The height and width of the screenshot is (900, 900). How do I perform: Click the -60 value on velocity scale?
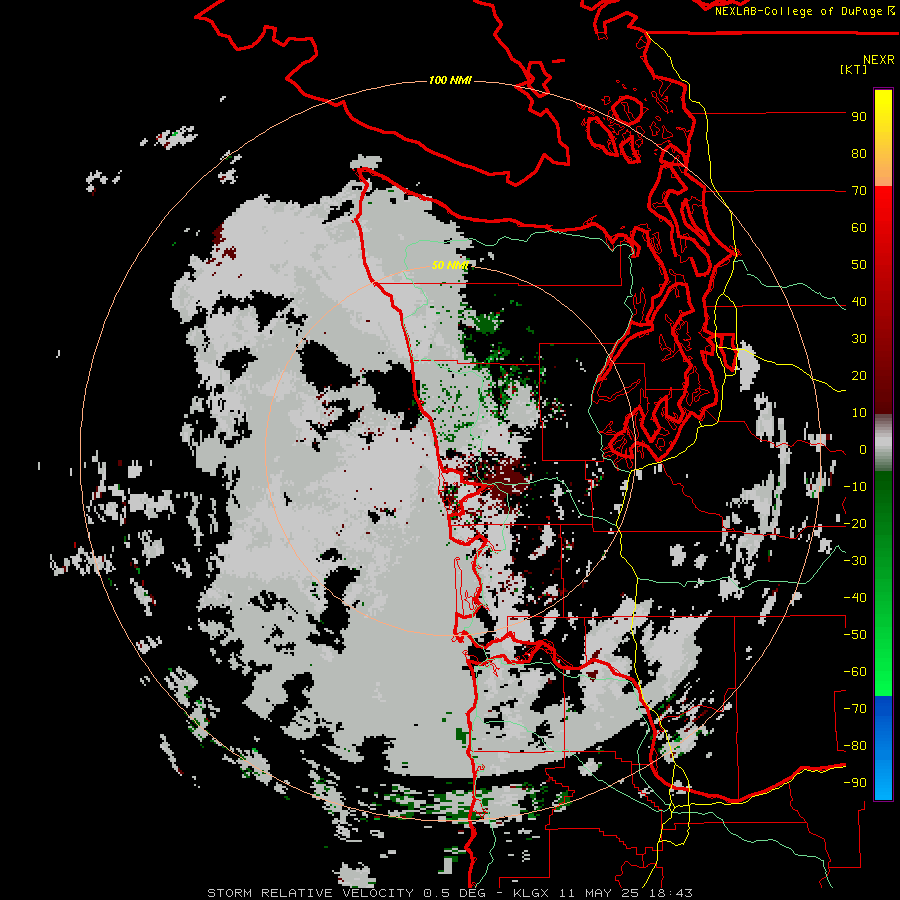[x=855, y=672]
